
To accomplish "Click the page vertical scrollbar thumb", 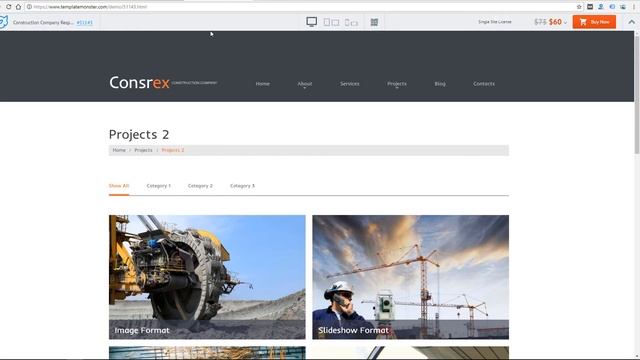I will point(637,94).
